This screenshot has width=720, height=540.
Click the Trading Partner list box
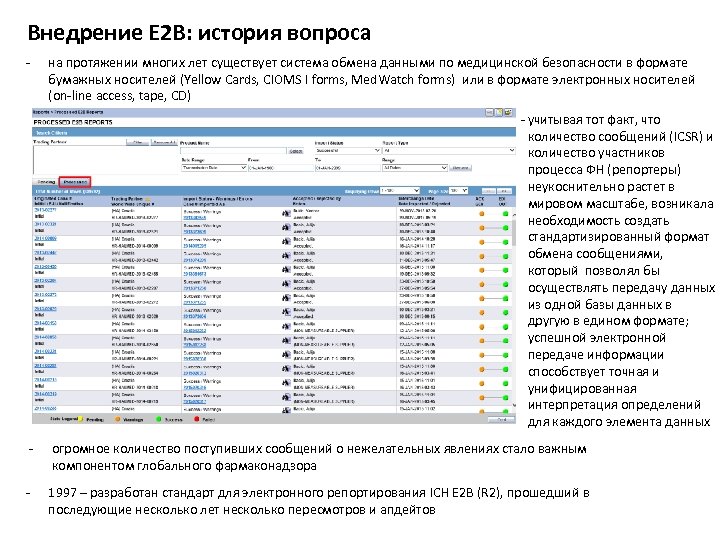[105, 159]
